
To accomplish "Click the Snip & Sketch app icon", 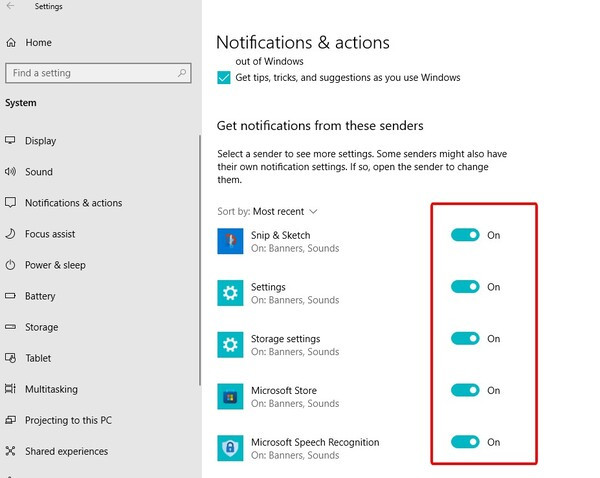I will coord(230,241).
